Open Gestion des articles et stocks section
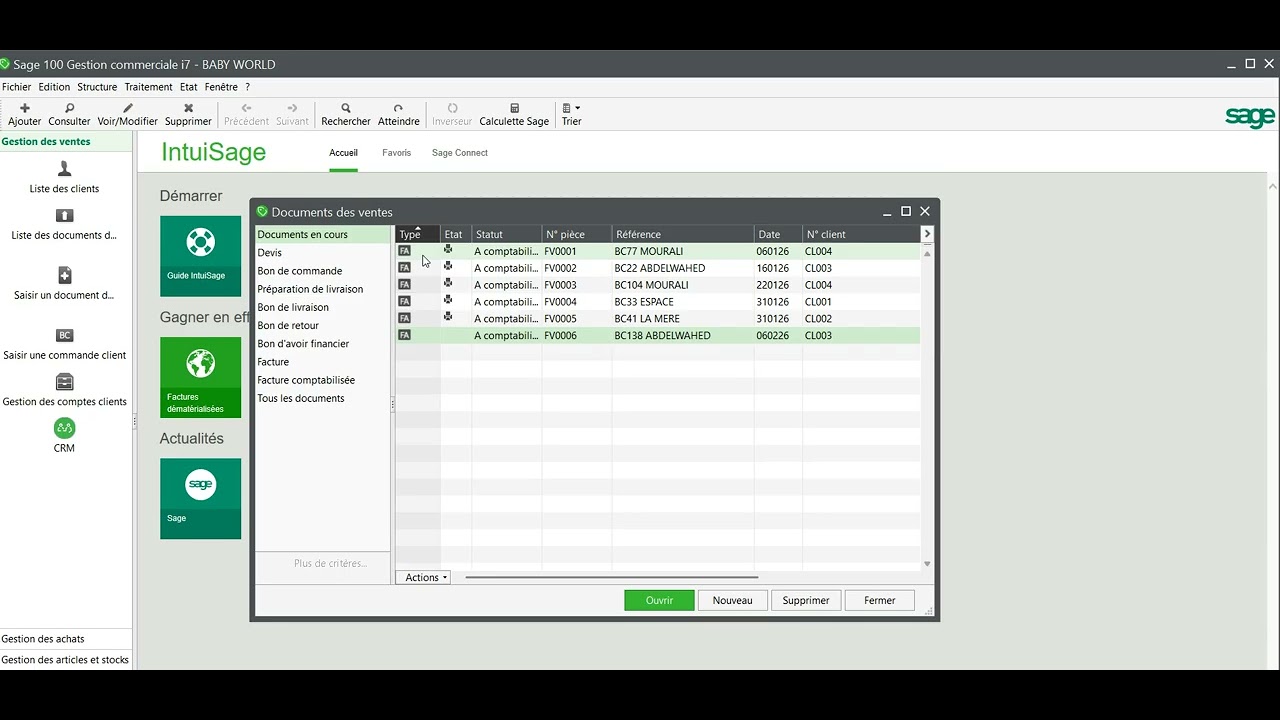This screenshot has width=1280, height=720. 66,660
